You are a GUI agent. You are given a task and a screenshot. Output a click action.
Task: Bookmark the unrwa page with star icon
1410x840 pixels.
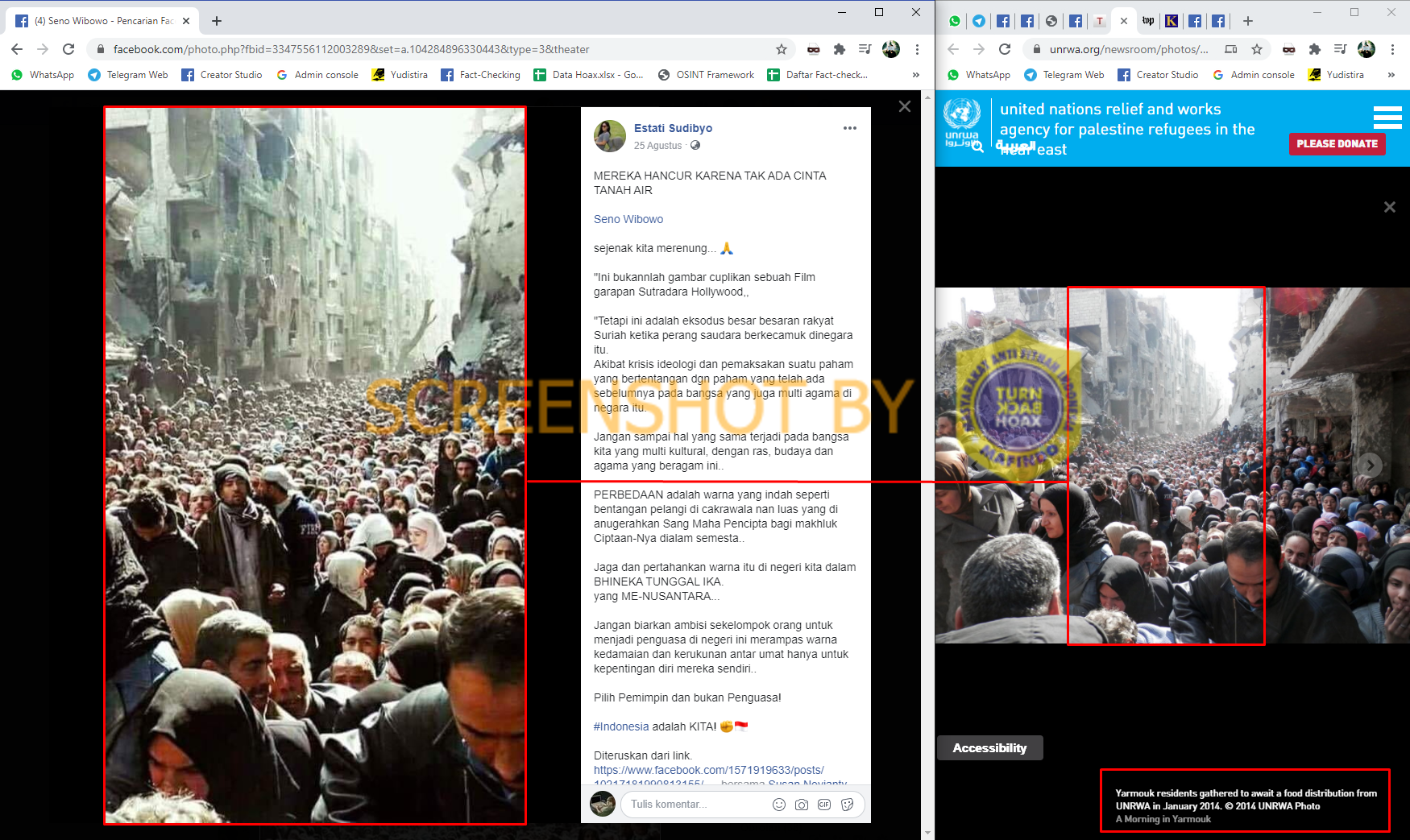1257,49
